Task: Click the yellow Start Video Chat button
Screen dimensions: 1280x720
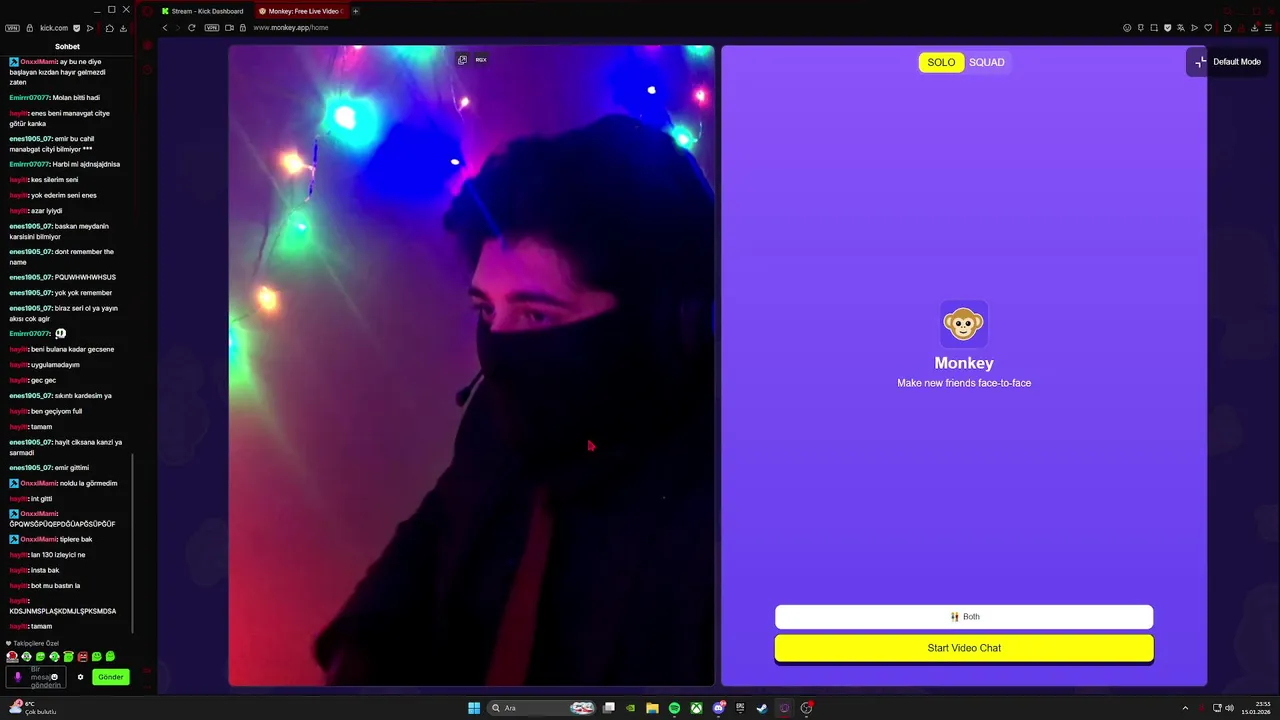Action: coord(964,648)
